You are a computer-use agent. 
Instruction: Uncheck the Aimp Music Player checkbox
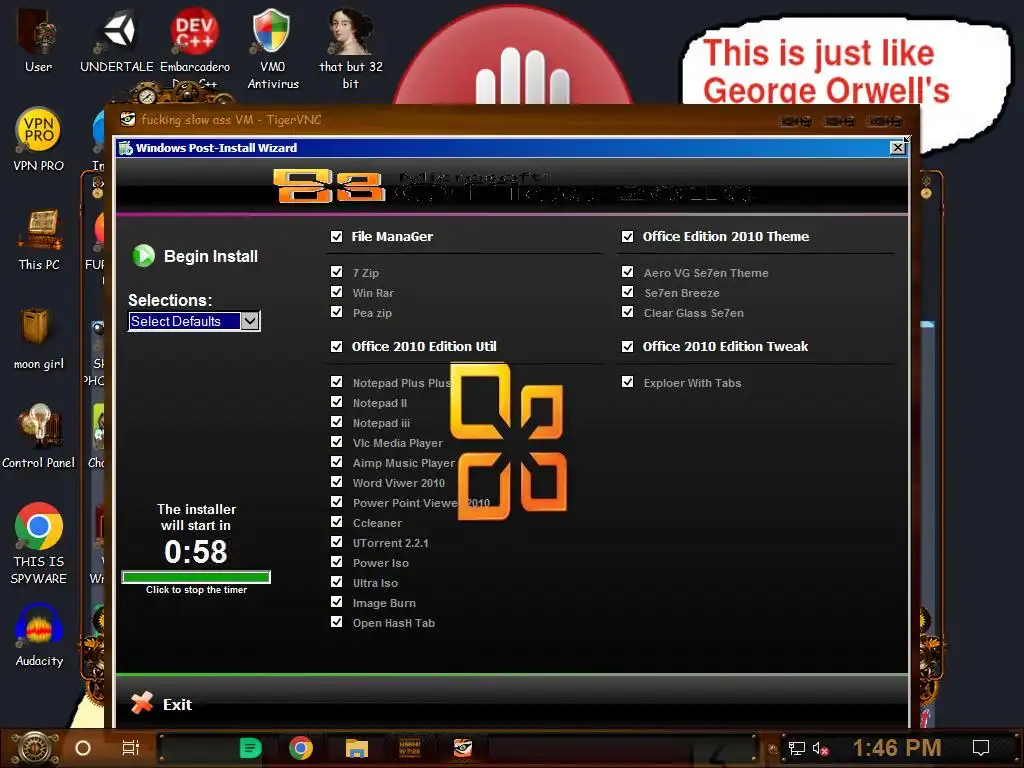coord(336,462)
